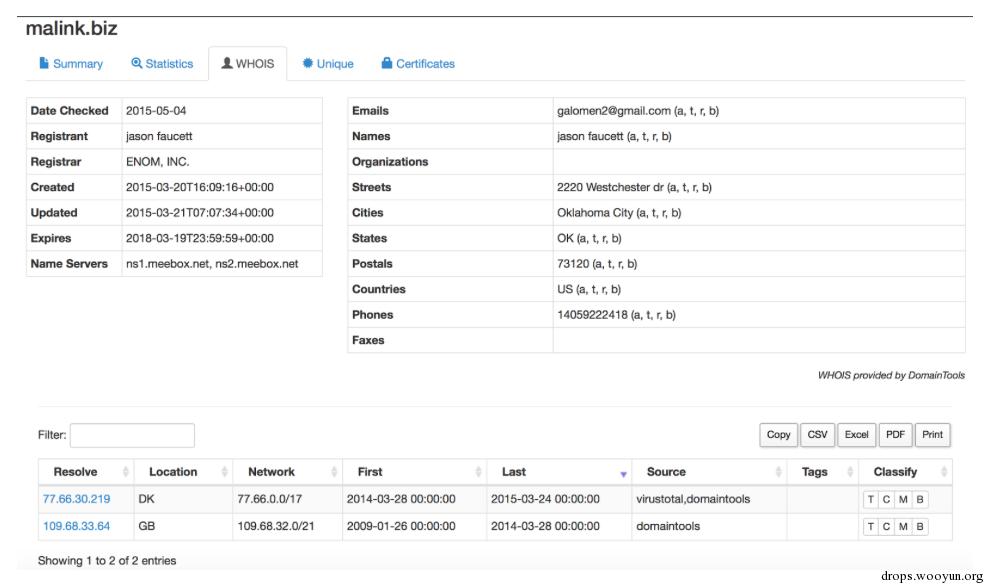Export table to Excel
Image resolution: width=987 pixels, height=588 pixels.
(x=856, y=435)
